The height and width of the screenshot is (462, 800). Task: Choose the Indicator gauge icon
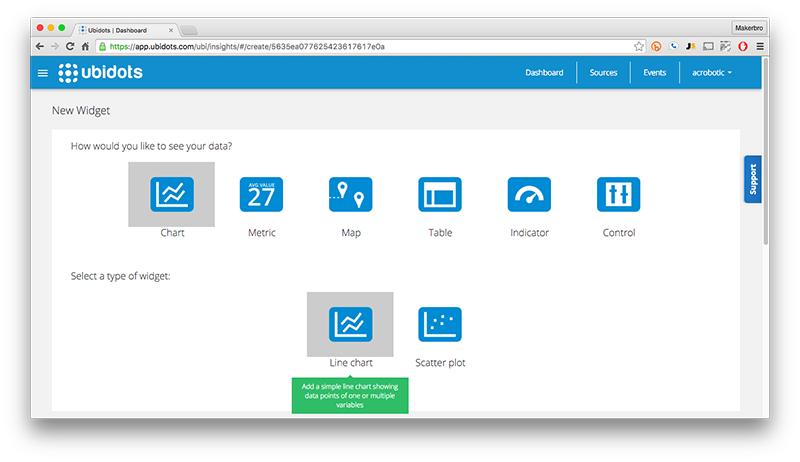point(529,194)
